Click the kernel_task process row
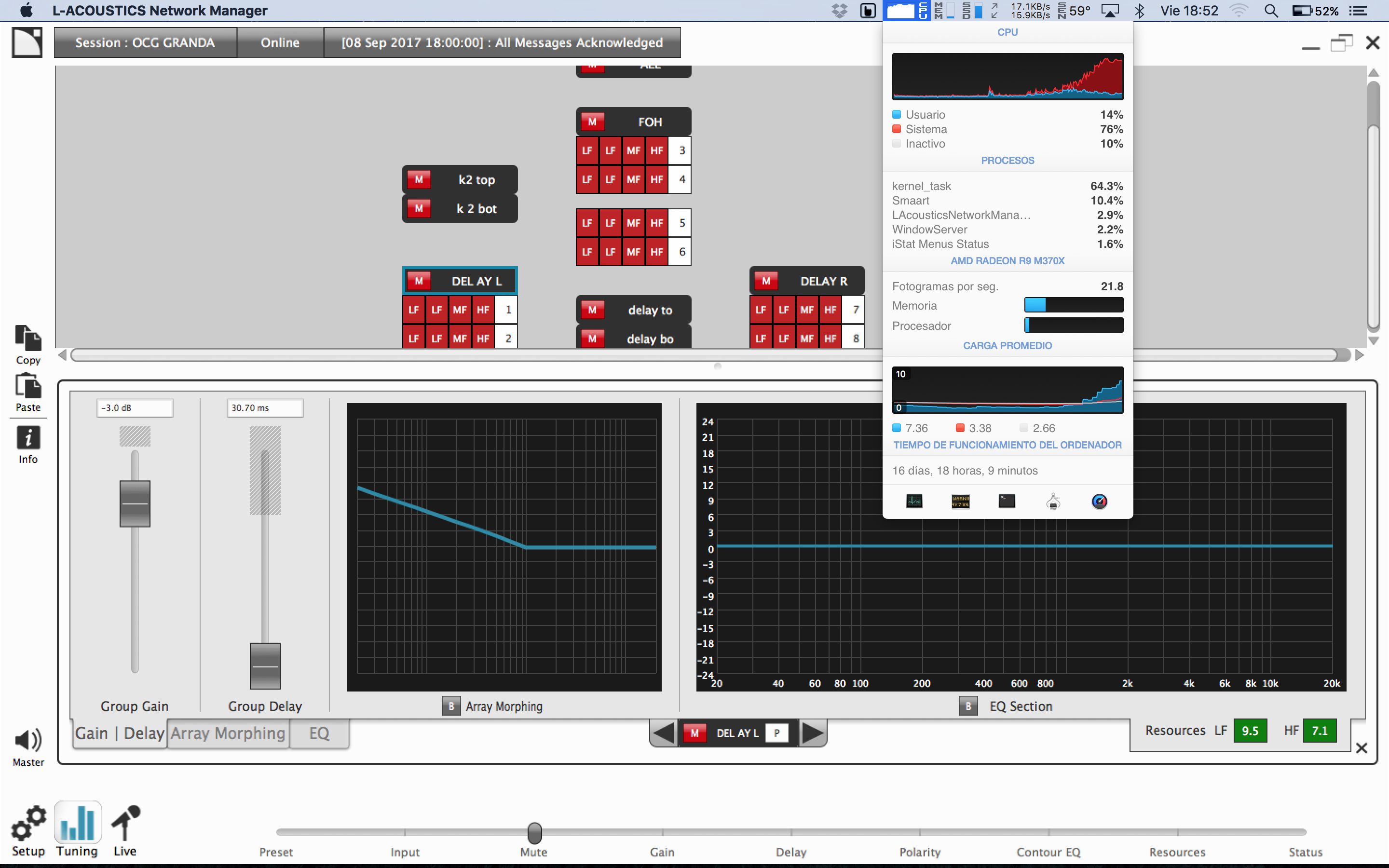This screenshot has height=868, width=1389. (1008, 186)
